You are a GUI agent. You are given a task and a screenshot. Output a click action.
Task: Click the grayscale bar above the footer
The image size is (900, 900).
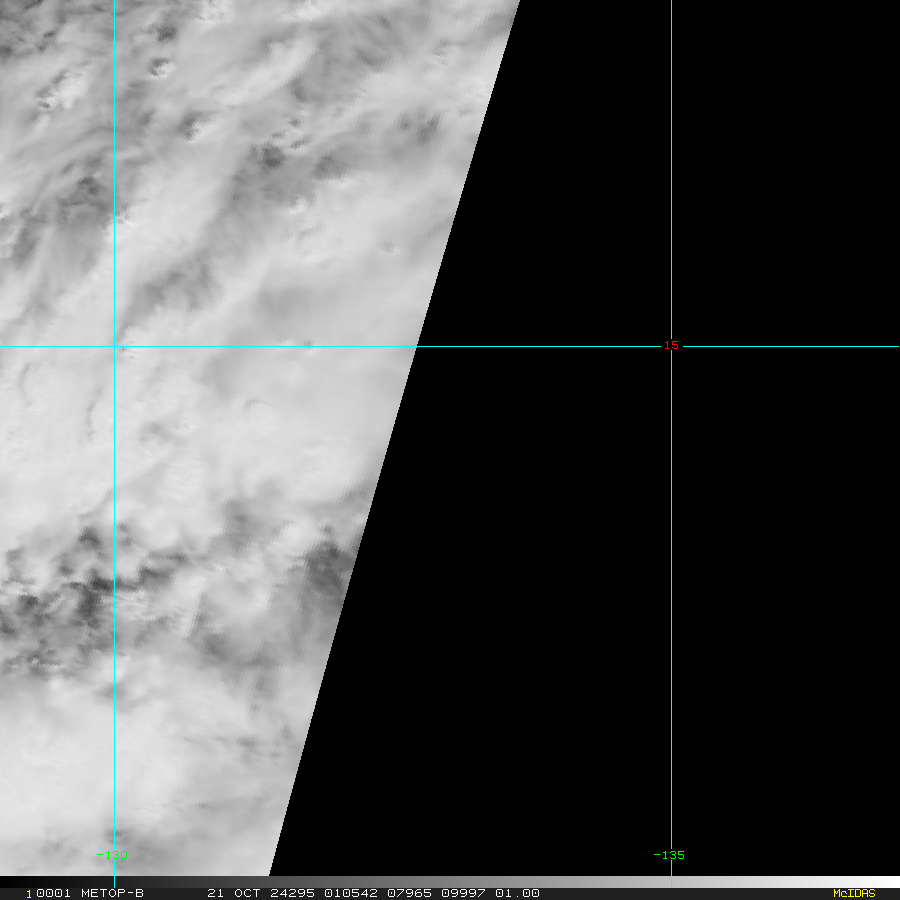point(450,882)
